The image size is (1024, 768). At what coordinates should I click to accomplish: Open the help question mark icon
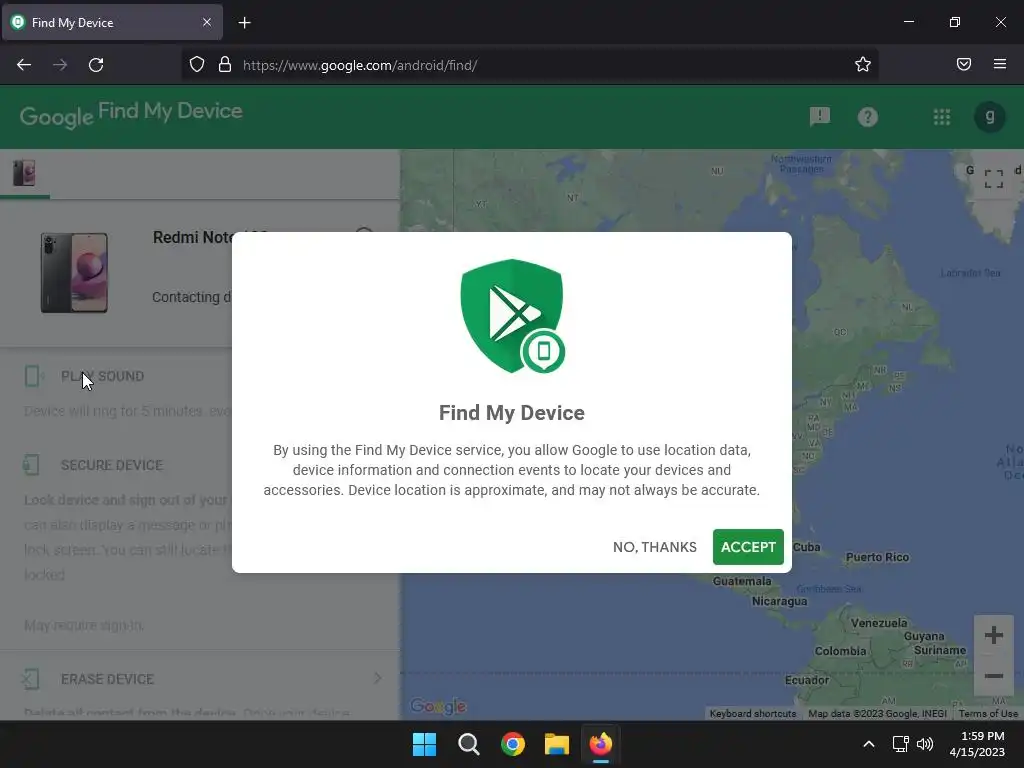(867, 117)
